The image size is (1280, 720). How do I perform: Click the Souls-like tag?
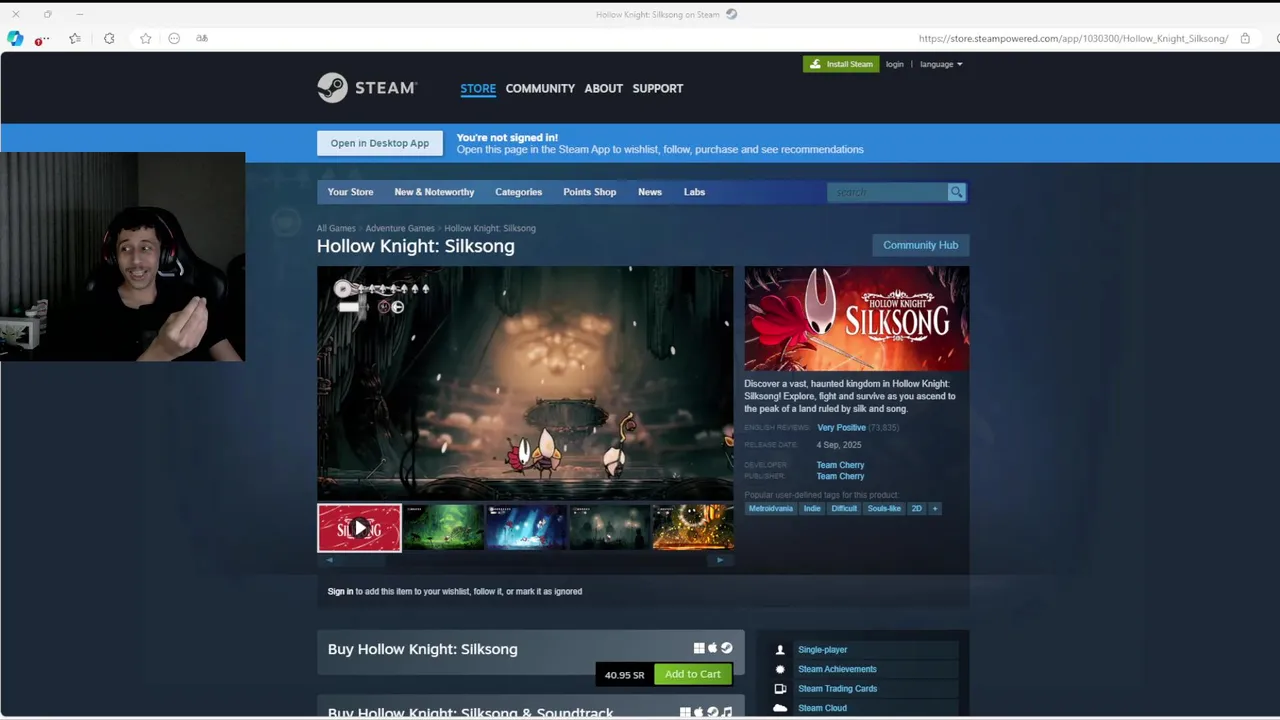(x=884, y=508)
